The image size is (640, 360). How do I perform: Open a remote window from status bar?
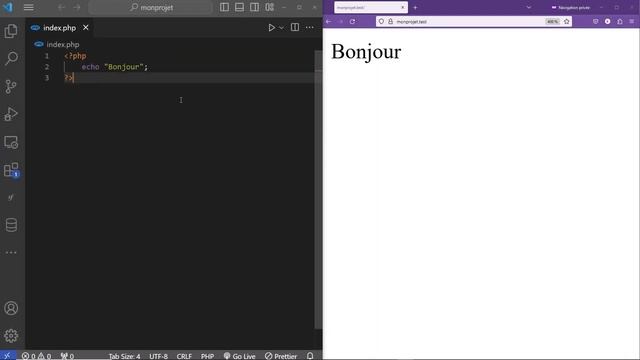tap(8, 356)
